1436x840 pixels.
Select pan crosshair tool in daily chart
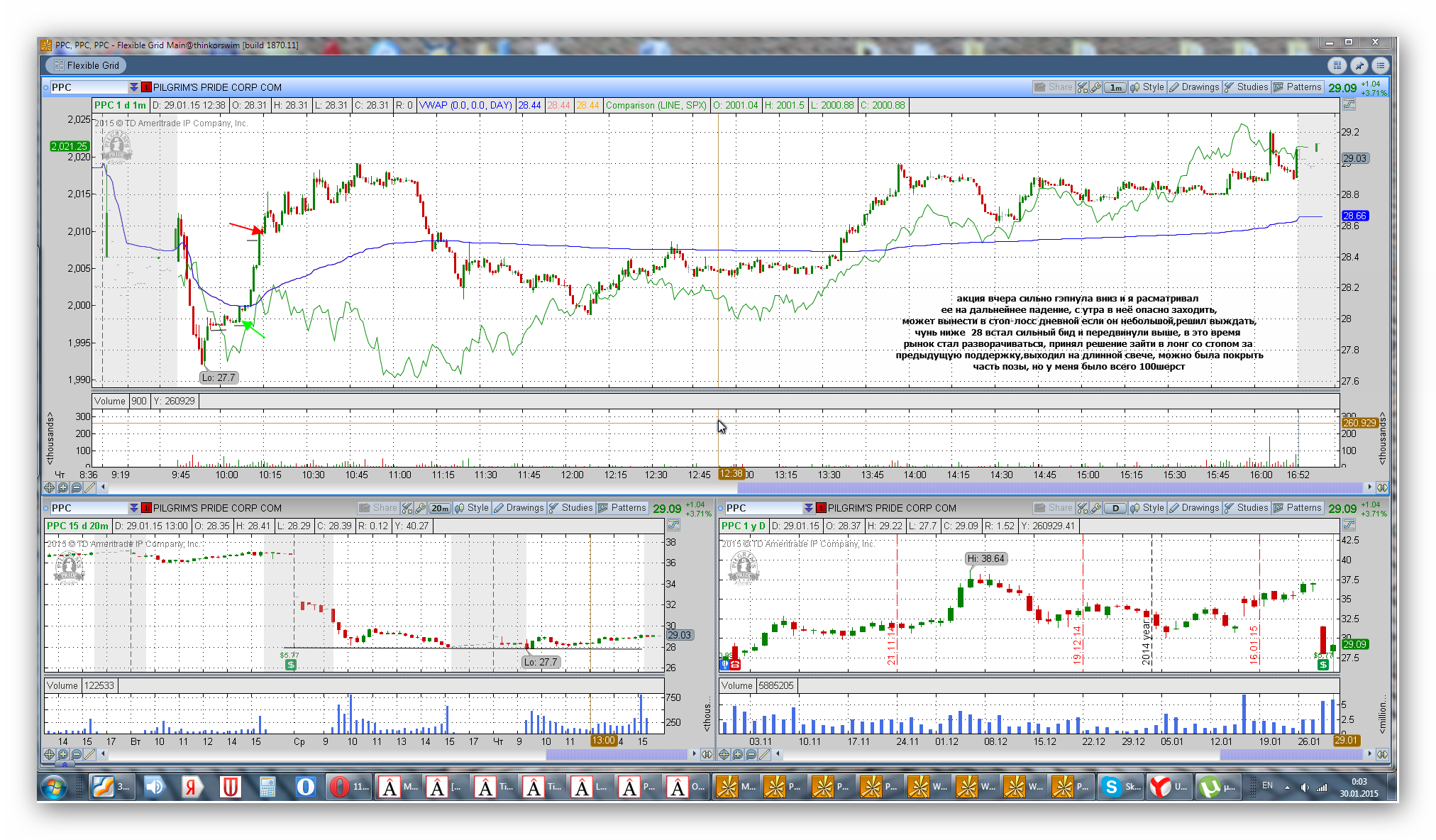(724, 754)
